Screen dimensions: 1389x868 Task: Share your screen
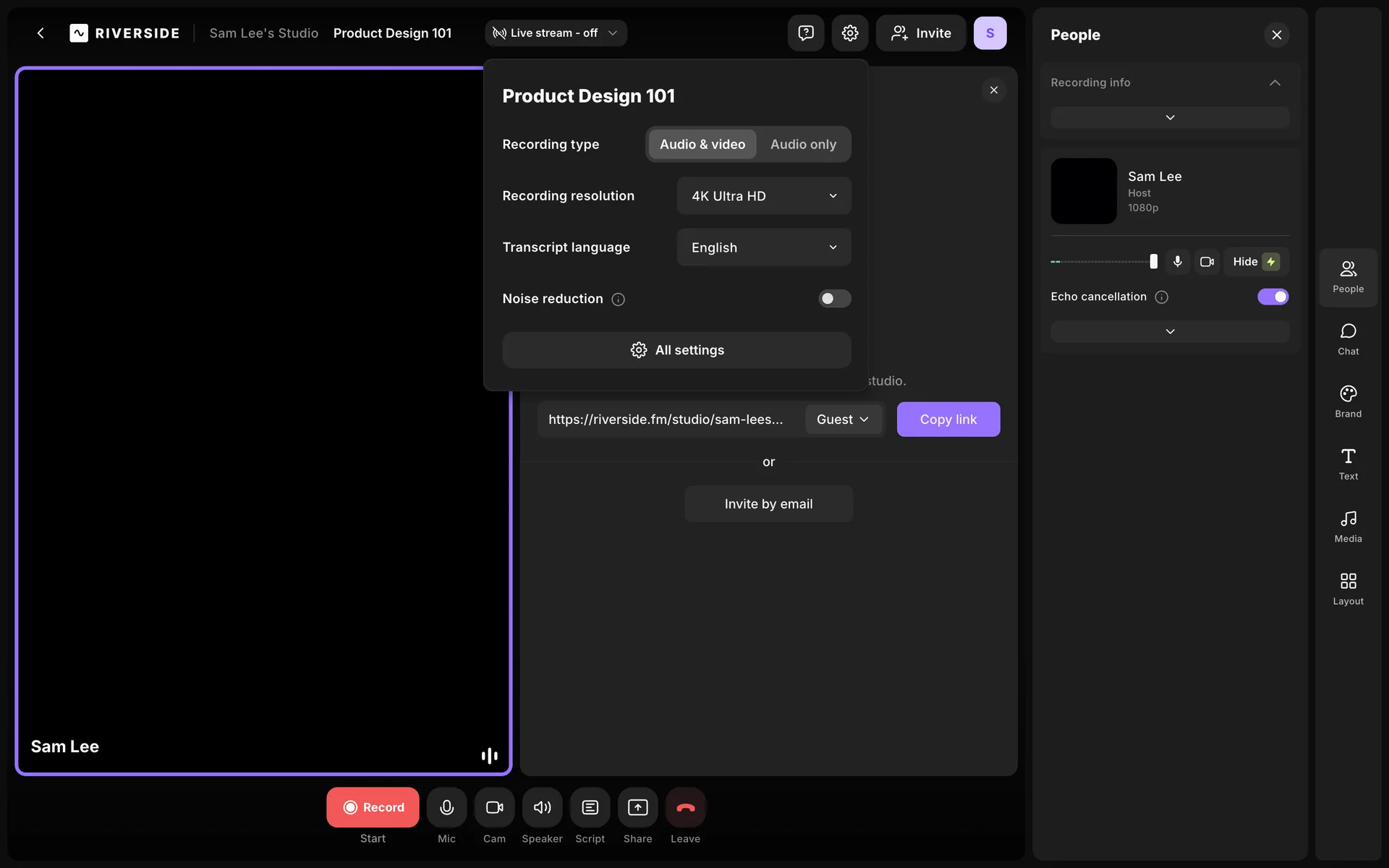[x=637, y=807]
